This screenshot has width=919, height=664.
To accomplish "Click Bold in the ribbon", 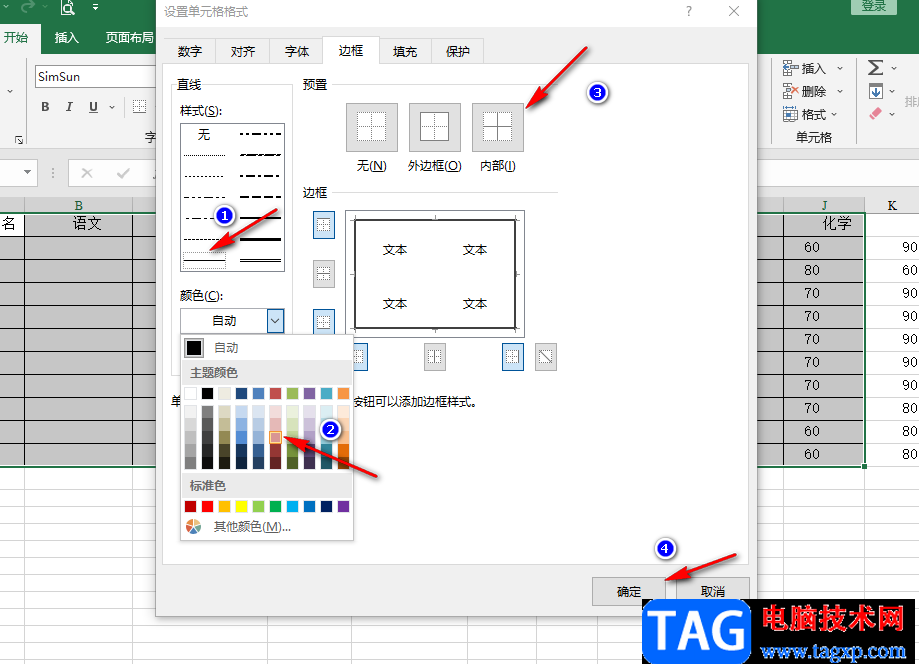I will pyautogui.click(x=45, y=107).
